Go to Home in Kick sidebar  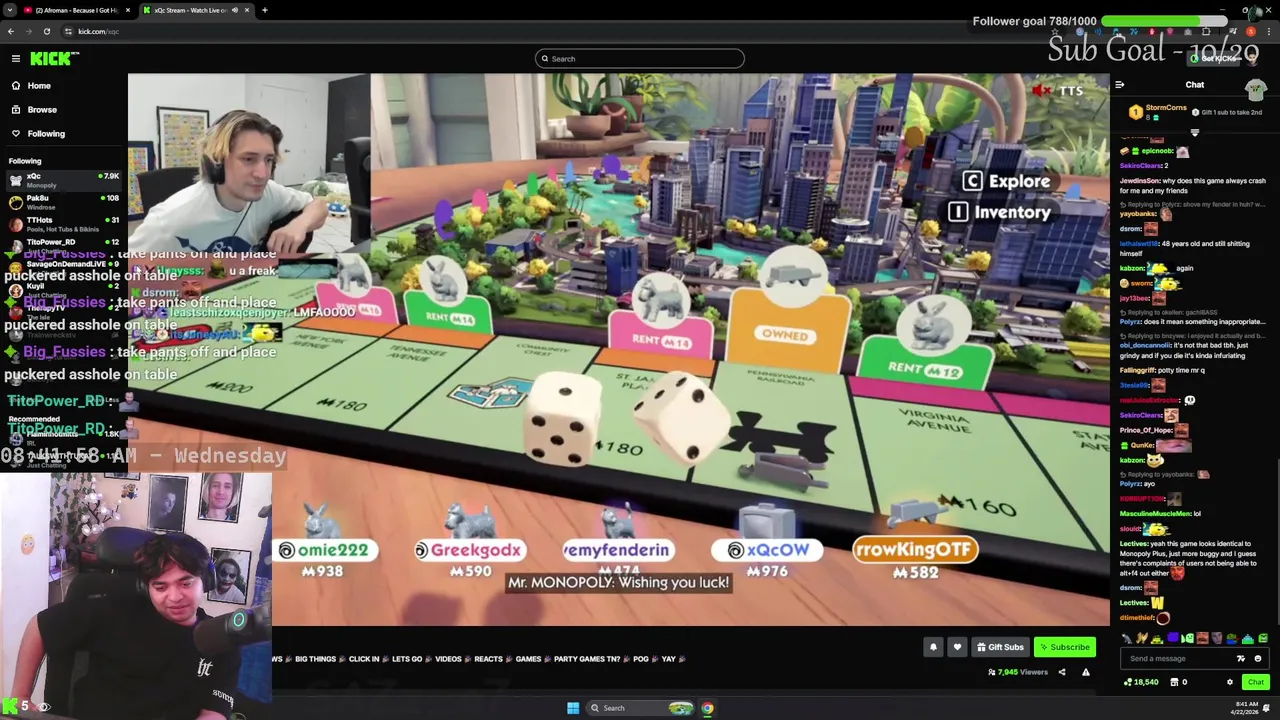[39, 86]
